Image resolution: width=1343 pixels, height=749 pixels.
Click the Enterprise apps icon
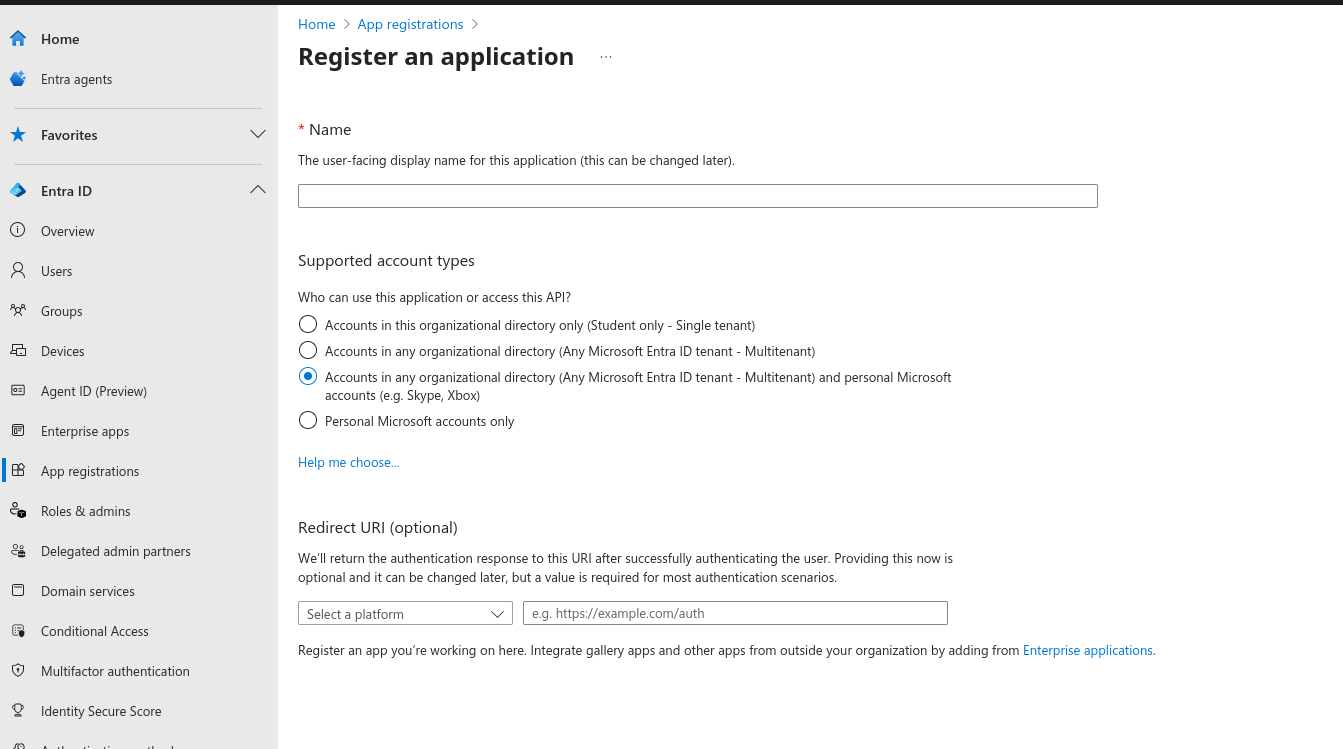[18, 431]
